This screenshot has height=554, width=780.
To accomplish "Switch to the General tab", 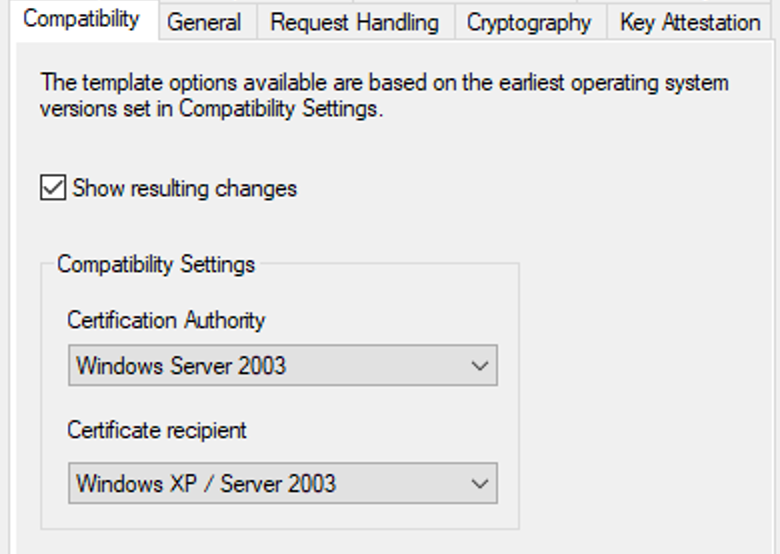I will pyautogui.click(x=205, y=22).
